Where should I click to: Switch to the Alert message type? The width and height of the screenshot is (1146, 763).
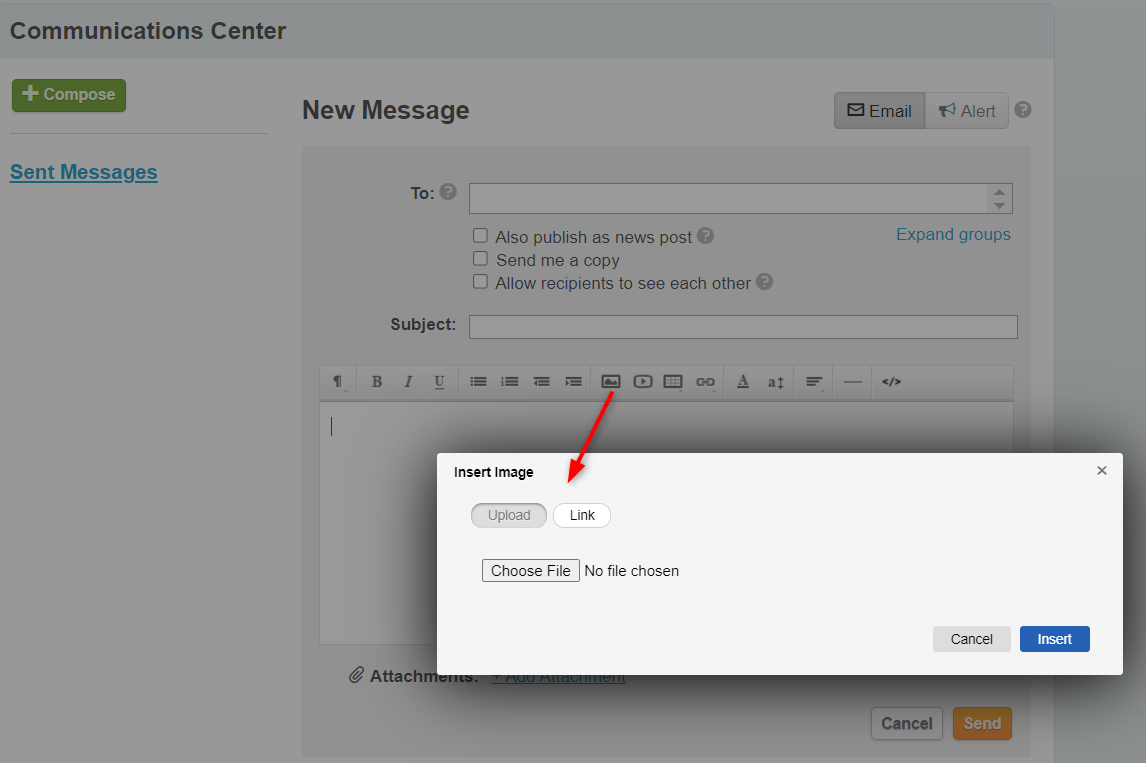click(x=966, y=111)
